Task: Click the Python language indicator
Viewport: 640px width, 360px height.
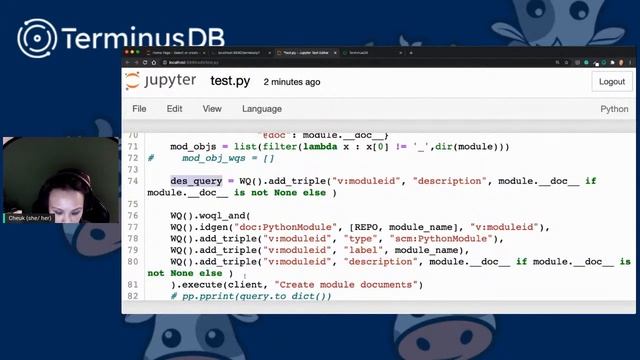Action: [614, 109]
